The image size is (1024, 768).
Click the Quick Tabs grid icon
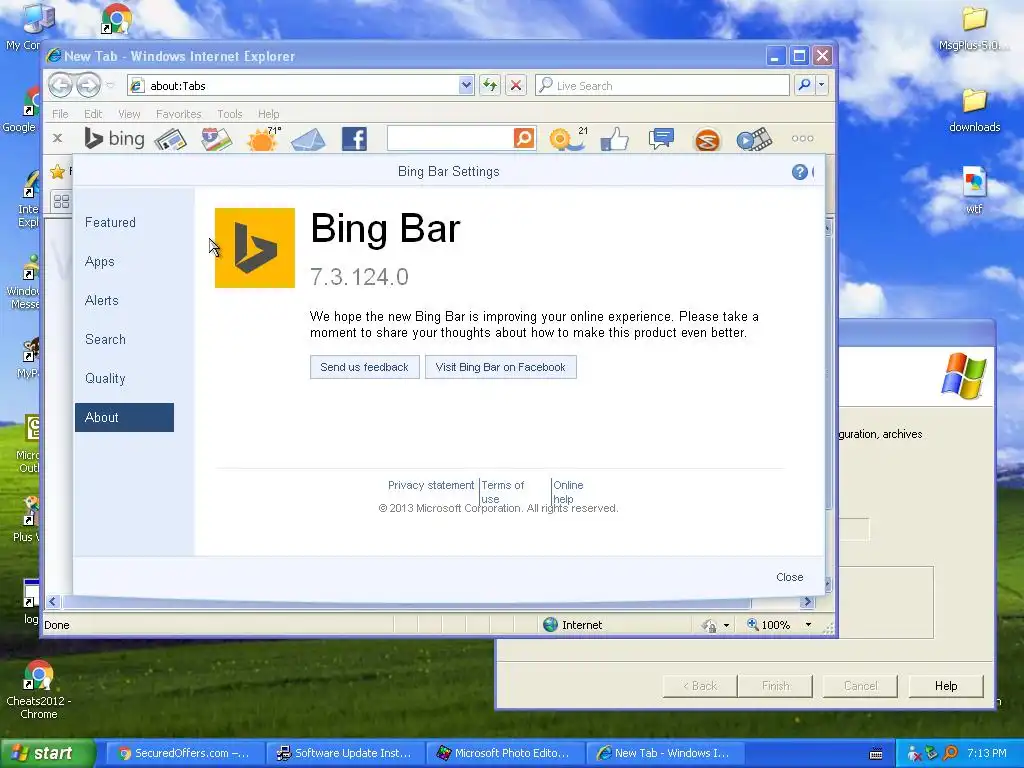pyautogui.click(x=61, y=201)
